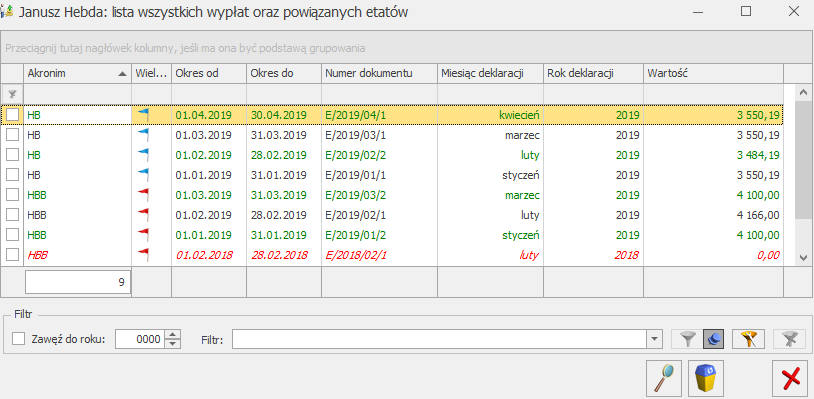Sort by the Okres do column header

click(x=284, y=74)
